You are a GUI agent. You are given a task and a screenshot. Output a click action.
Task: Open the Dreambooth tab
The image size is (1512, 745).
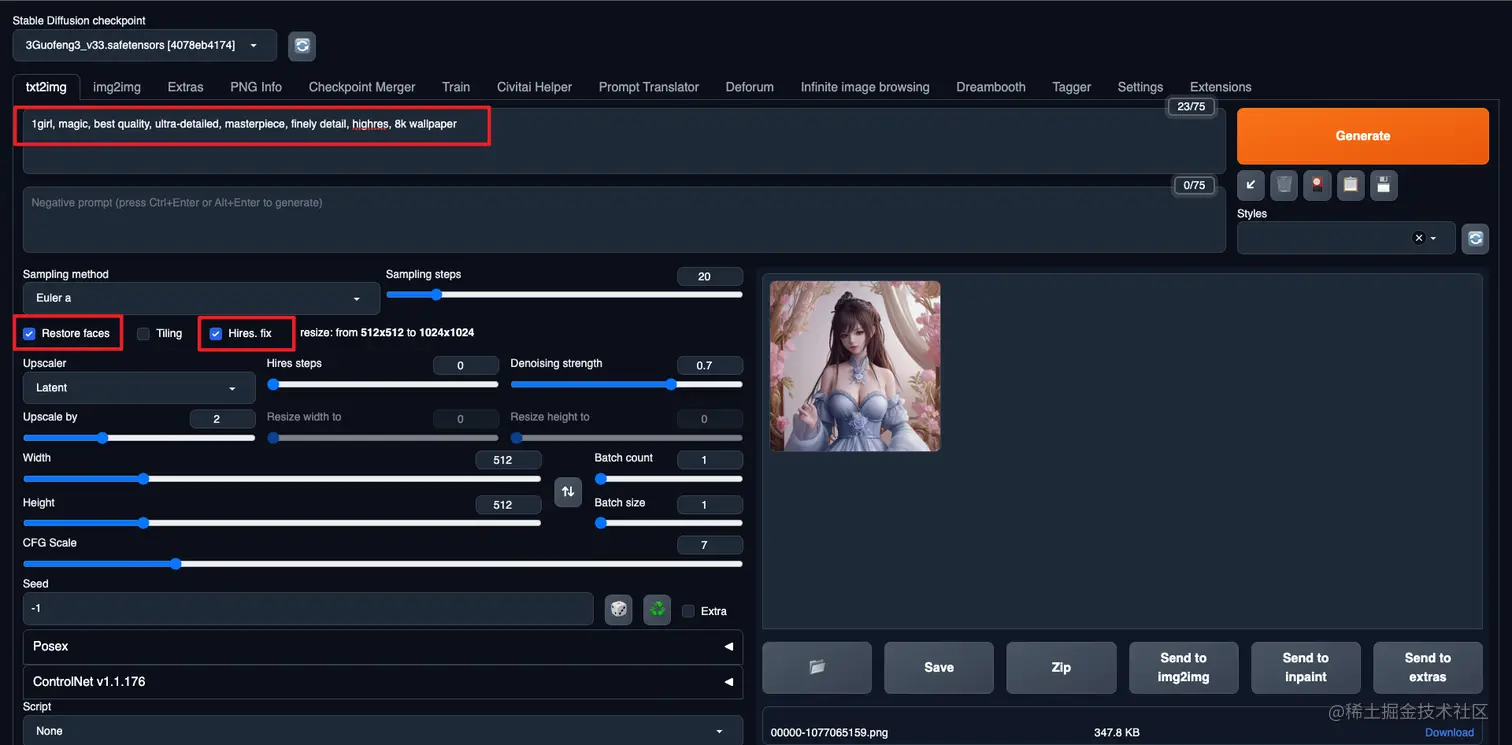click(x=991, y=87)
